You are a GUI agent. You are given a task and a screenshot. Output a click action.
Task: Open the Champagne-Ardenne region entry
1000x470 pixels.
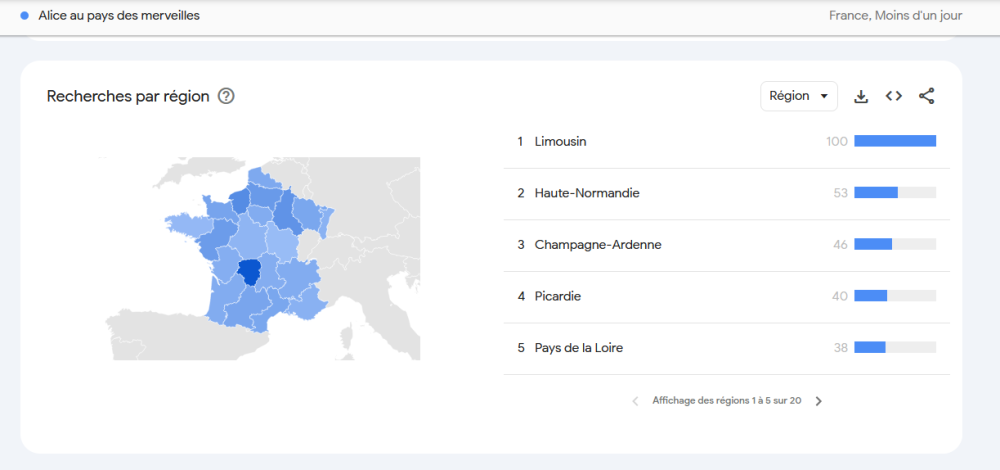(598, 245)
